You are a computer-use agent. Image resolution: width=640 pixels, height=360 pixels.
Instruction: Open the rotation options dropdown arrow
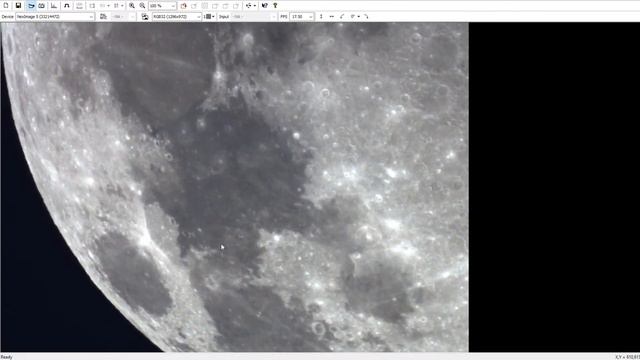point(358,17)
